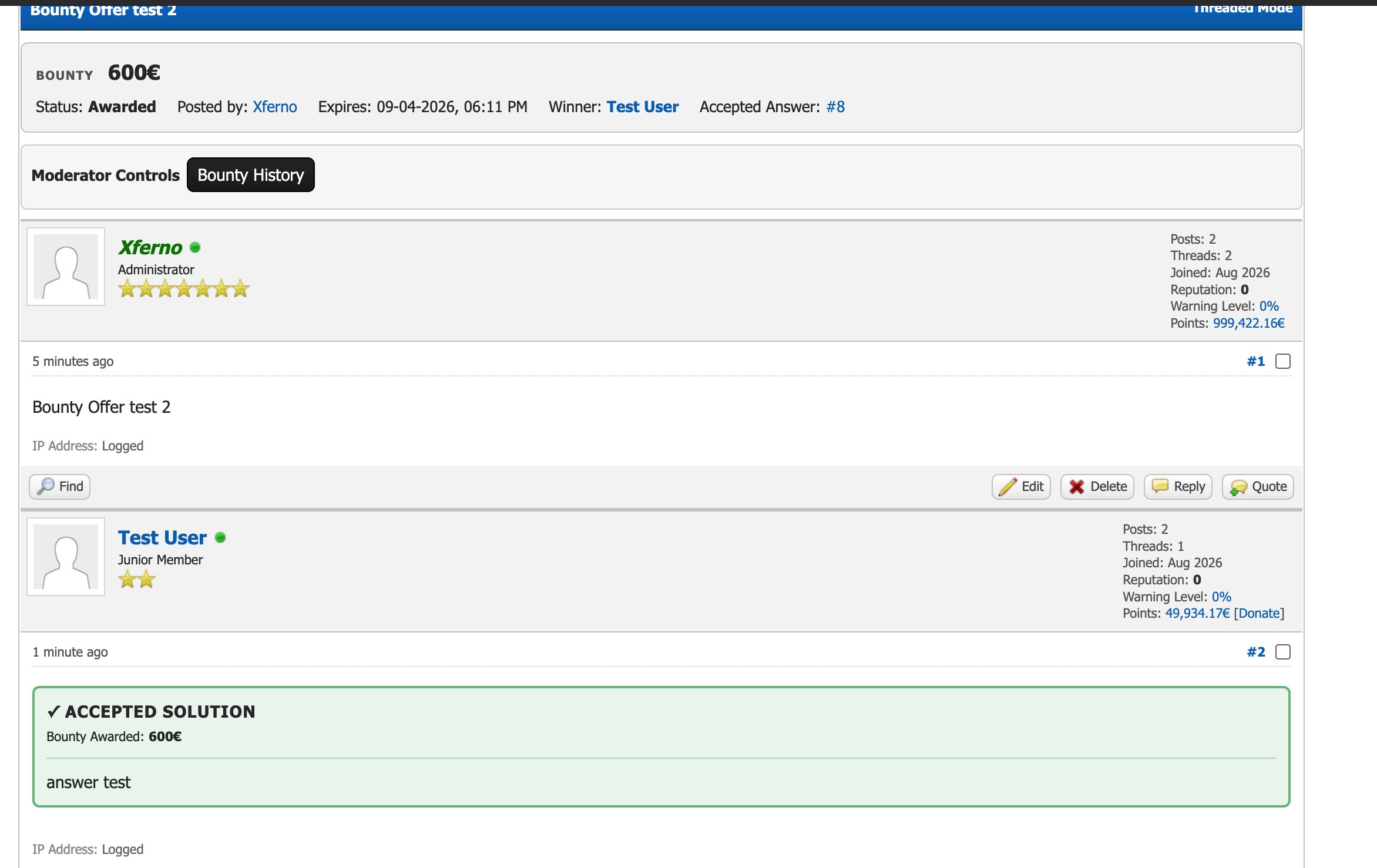
Task: Open post #2 permalink
Action: (x=1256, y=652)
